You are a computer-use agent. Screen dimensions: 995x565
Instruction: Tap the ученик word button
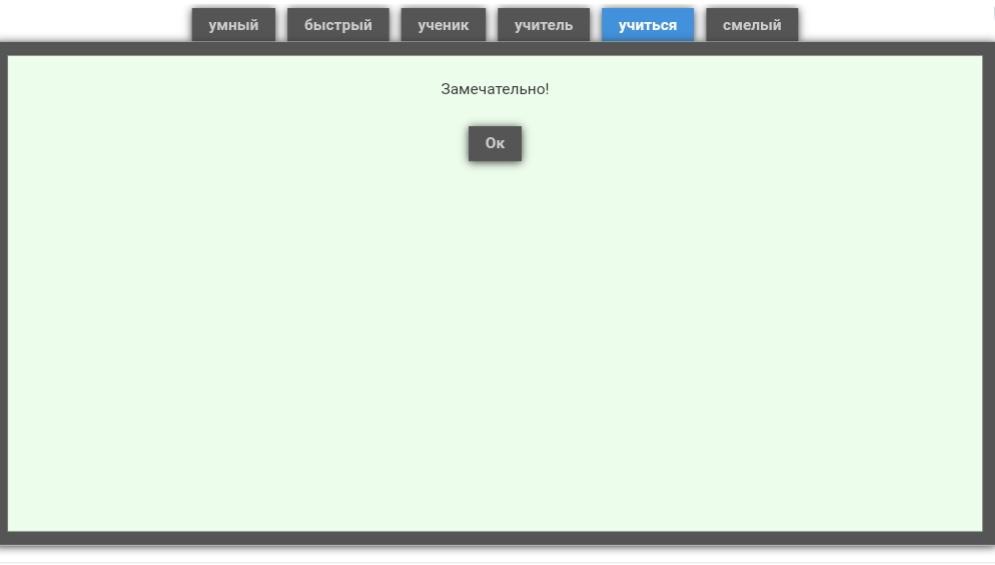coord(443,26)
